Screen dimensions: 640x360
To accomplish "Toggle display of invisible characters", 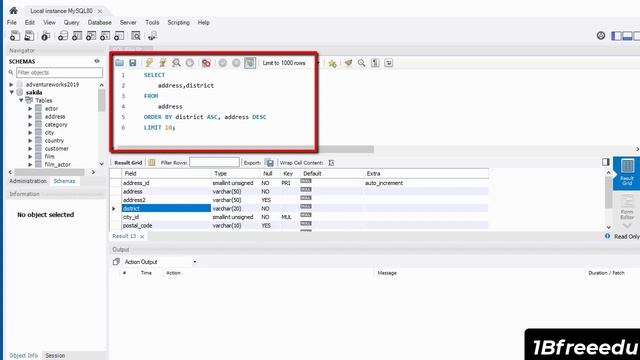I will [375, 63].
